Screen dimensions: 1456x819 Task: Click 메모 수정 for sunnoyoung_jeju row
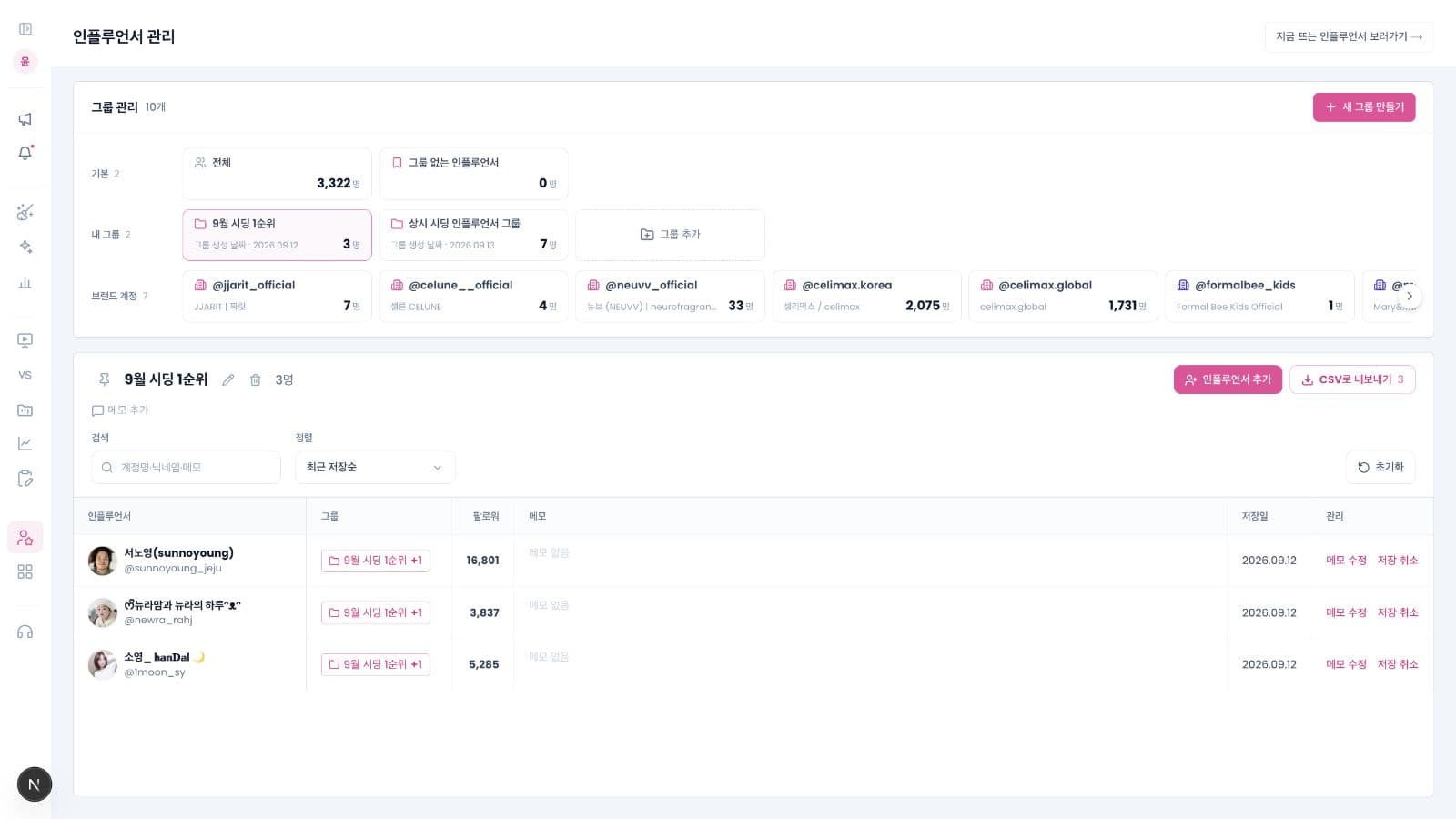1346,561
